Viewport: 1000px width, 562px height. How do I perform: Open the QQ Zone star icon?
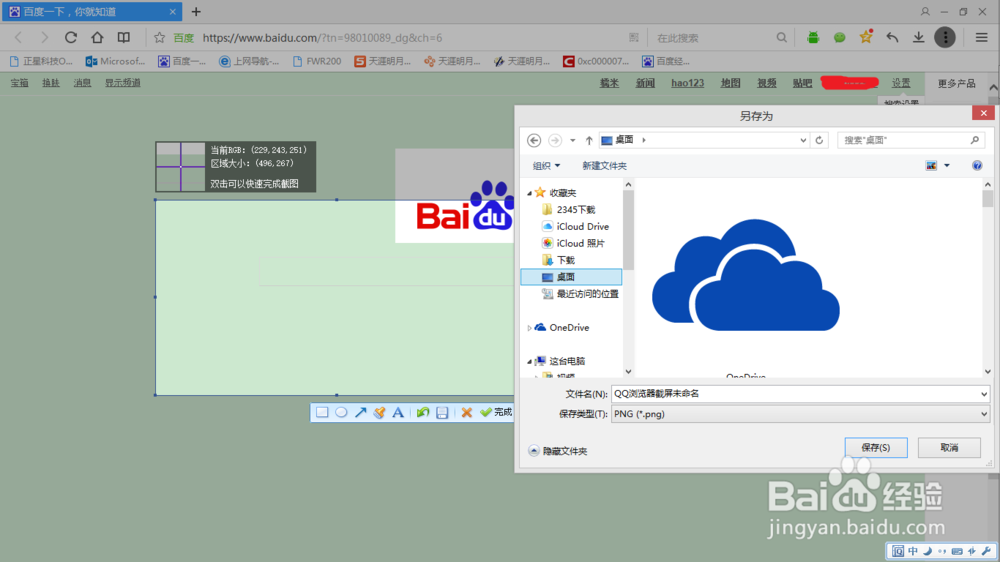pyautogui.click(x=866, y=37)
